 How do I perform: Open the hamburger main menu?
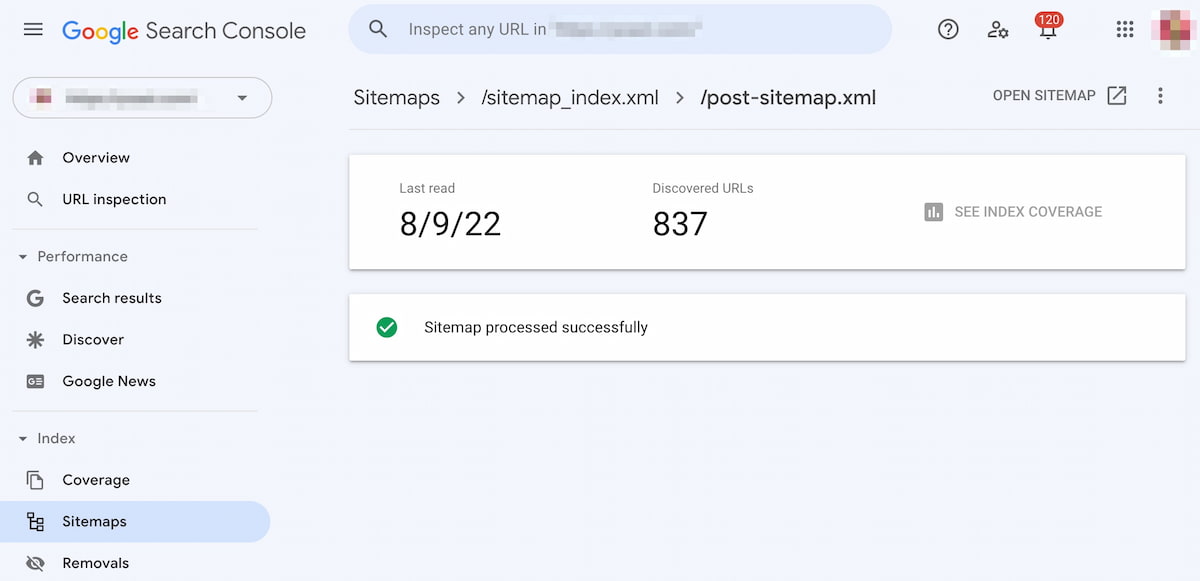click(33, 30)
